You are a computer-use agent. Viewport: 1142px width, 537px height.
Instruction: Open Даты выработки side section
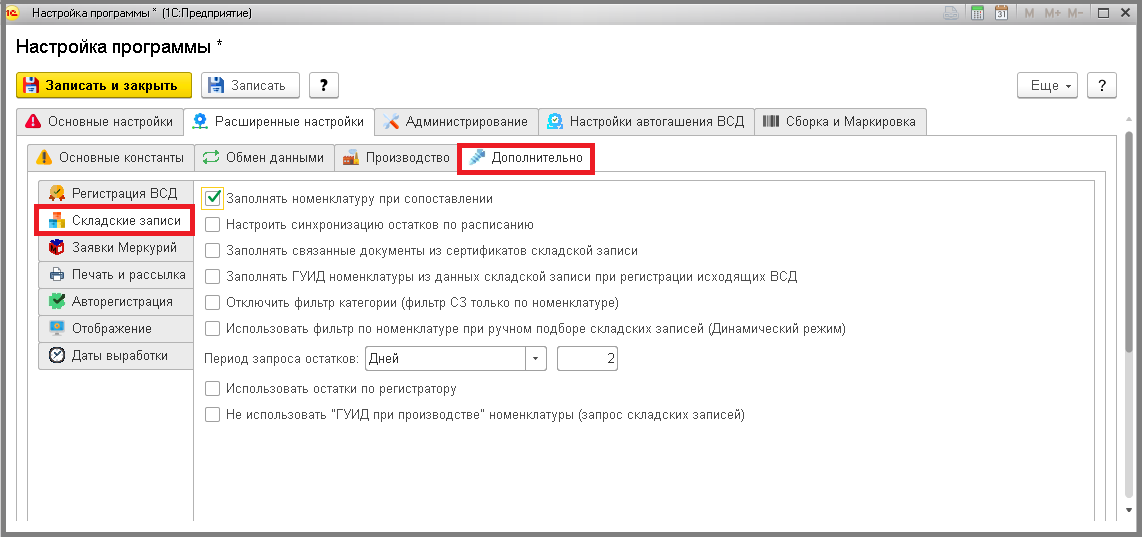pos(115,356)
